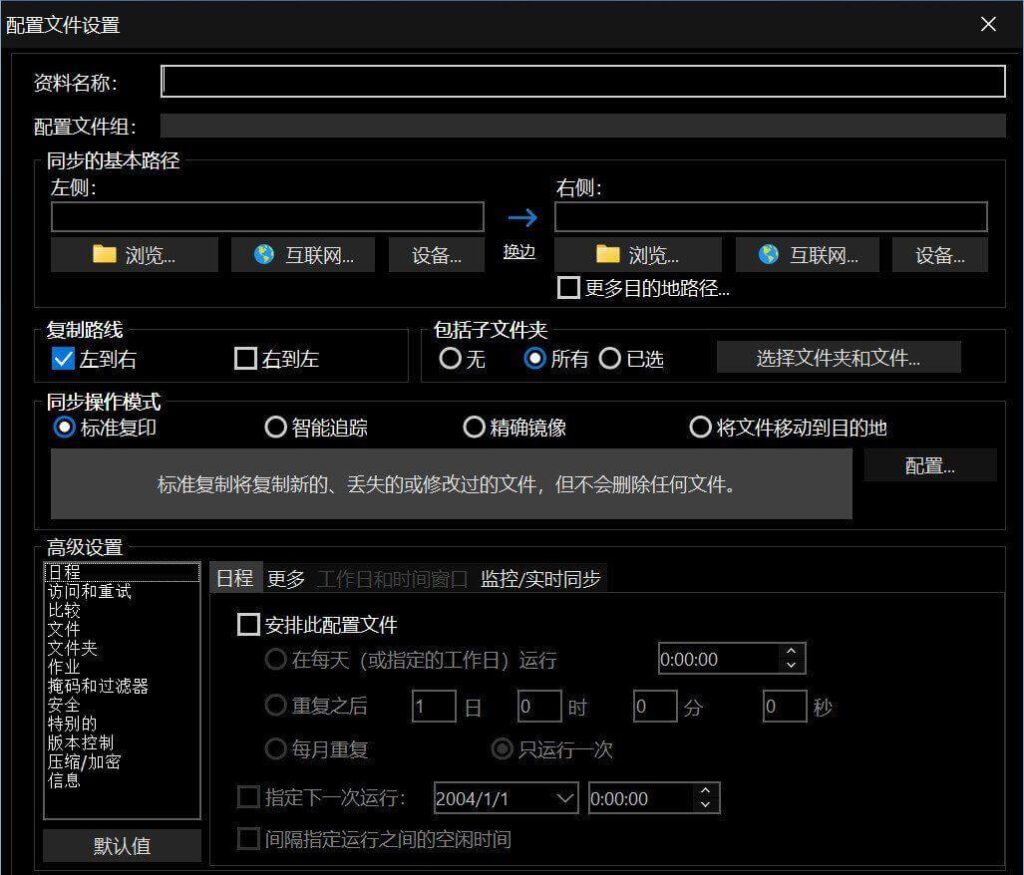Check specify next run checkbox
Screen dimensions: 1024x875
pyautogui.click(x=248, y=797)
